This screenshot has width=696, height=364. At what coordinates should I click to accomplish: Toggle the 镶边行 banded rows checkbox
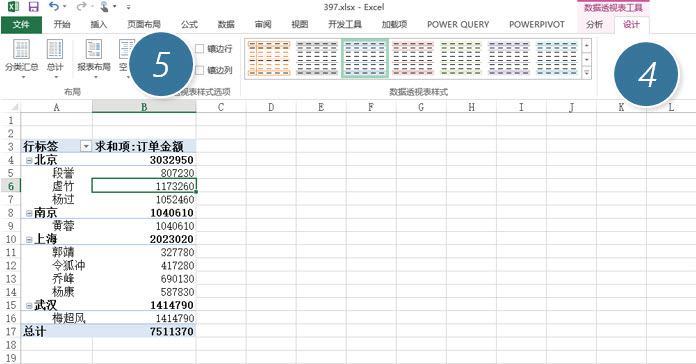pos(200,49)
